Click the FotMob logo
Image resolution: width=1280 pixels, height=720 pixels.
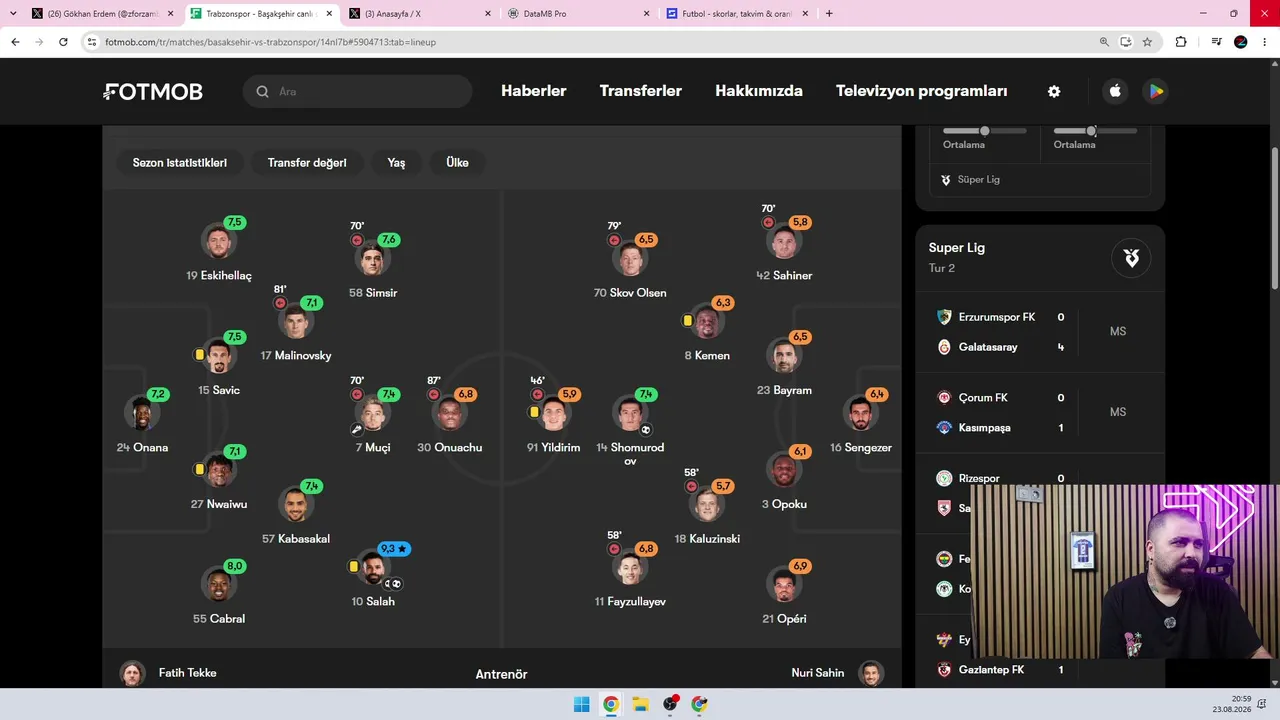153,91
